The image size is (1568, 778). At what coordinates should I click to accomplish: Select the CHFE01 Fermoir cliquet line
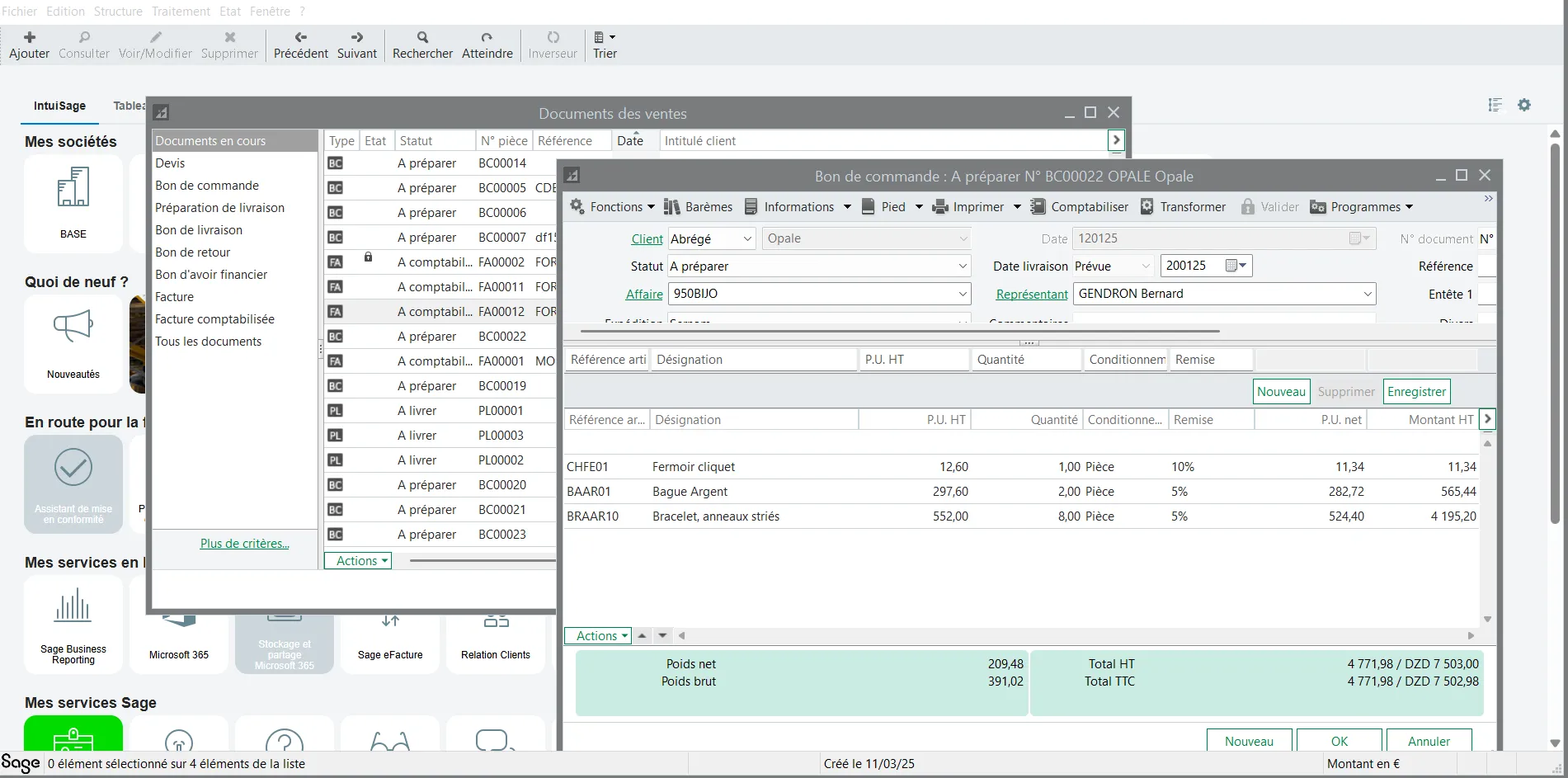[1021, 467]
